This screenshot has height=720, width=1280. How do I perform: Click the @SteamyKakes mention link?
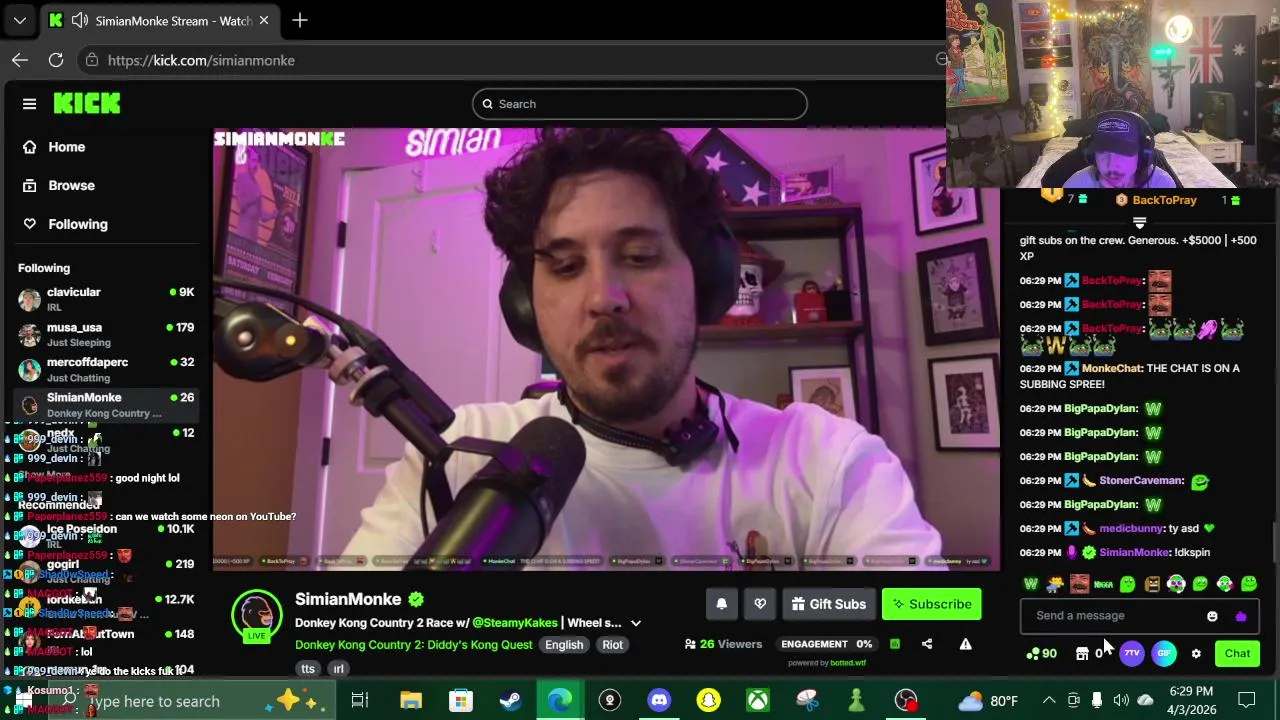(515, 623)
